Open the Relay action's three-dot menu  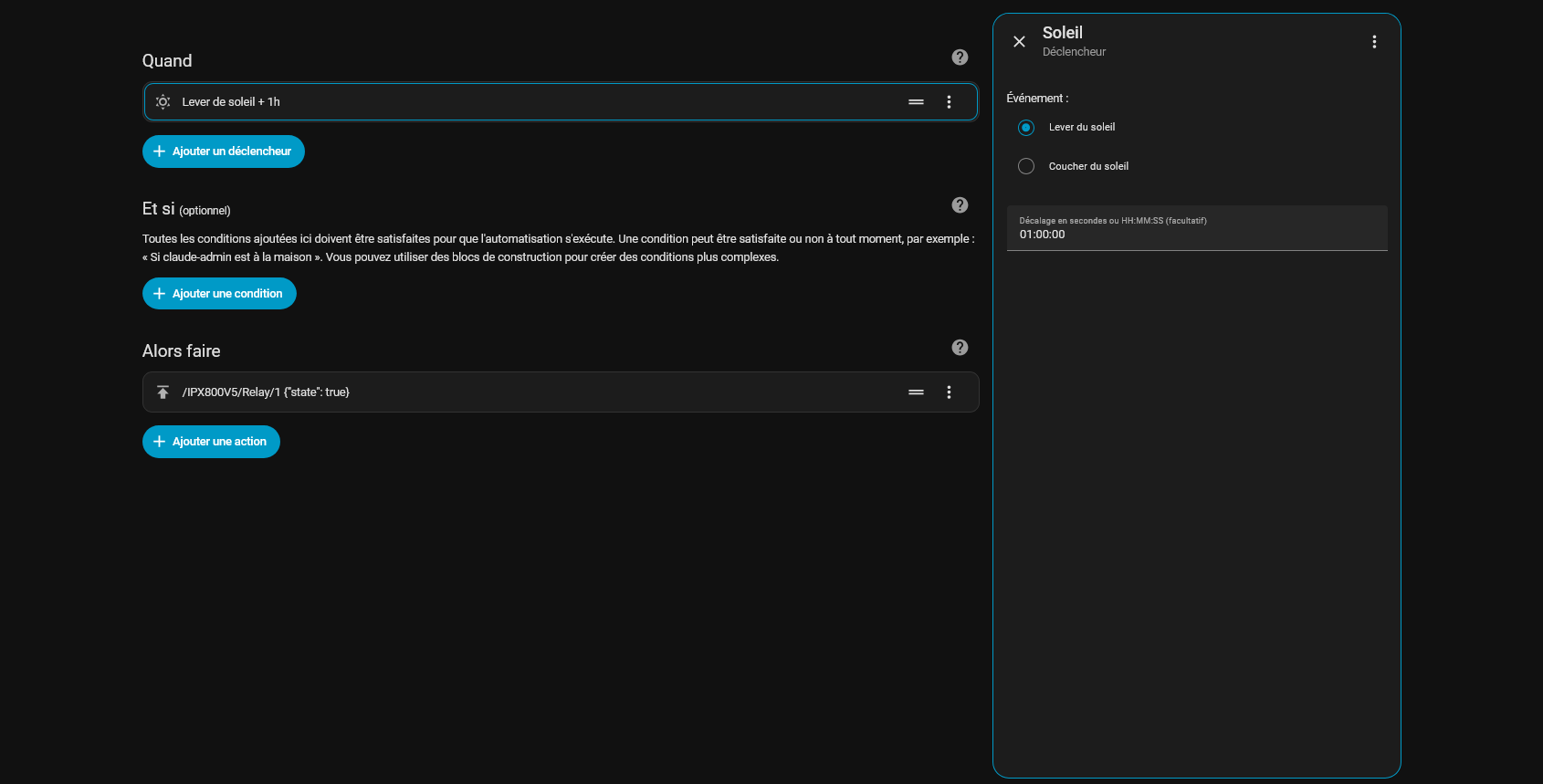pos(949,392)
